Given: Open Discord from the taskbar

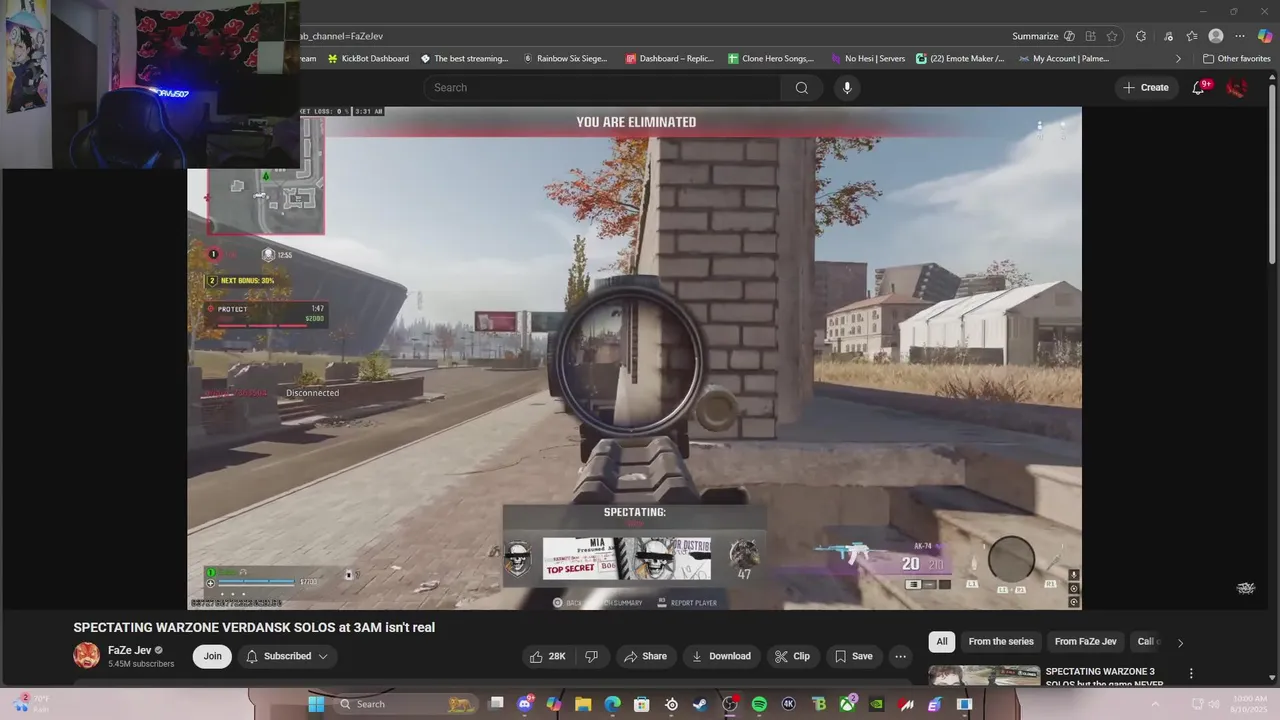Looking at the screenshot, I should point(524,704).
